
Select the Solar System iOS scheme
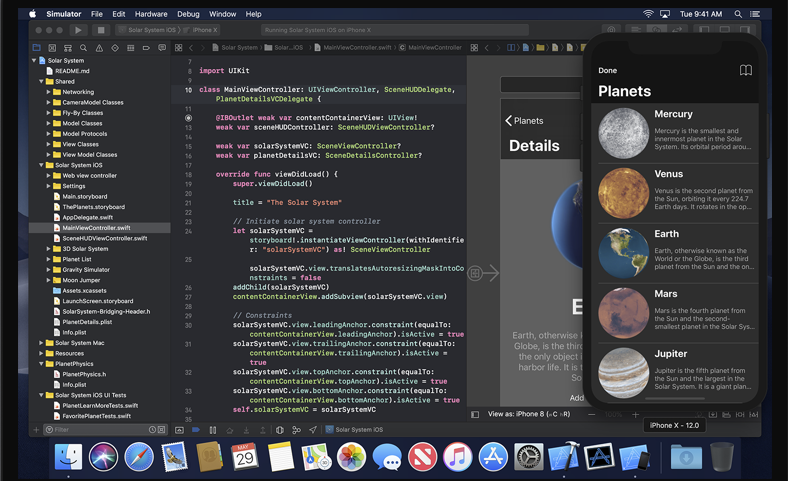point(151,30)
